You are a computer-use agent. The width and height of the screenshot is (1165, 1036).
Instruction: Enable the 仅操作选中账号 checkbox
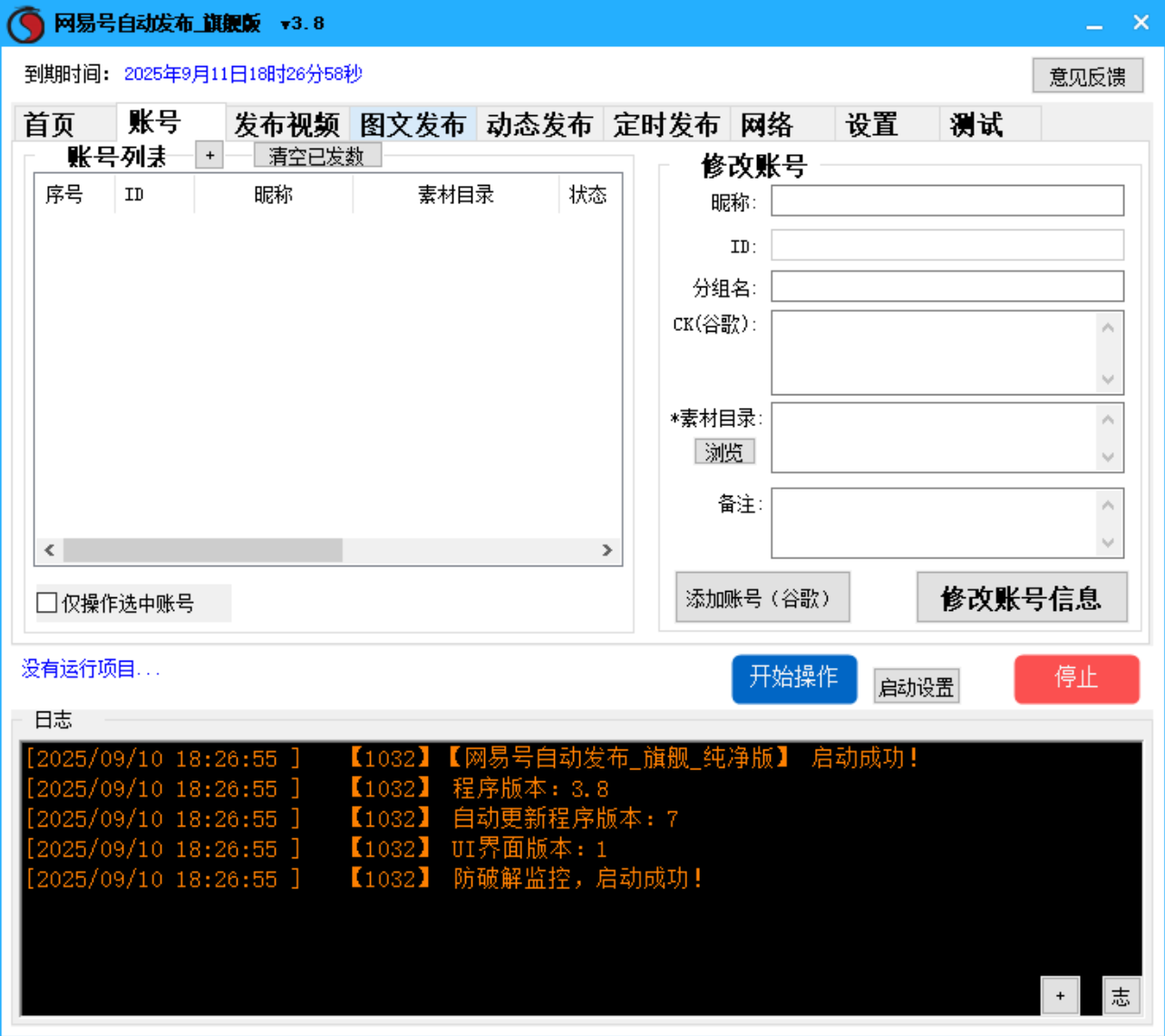tap(44, 602)
